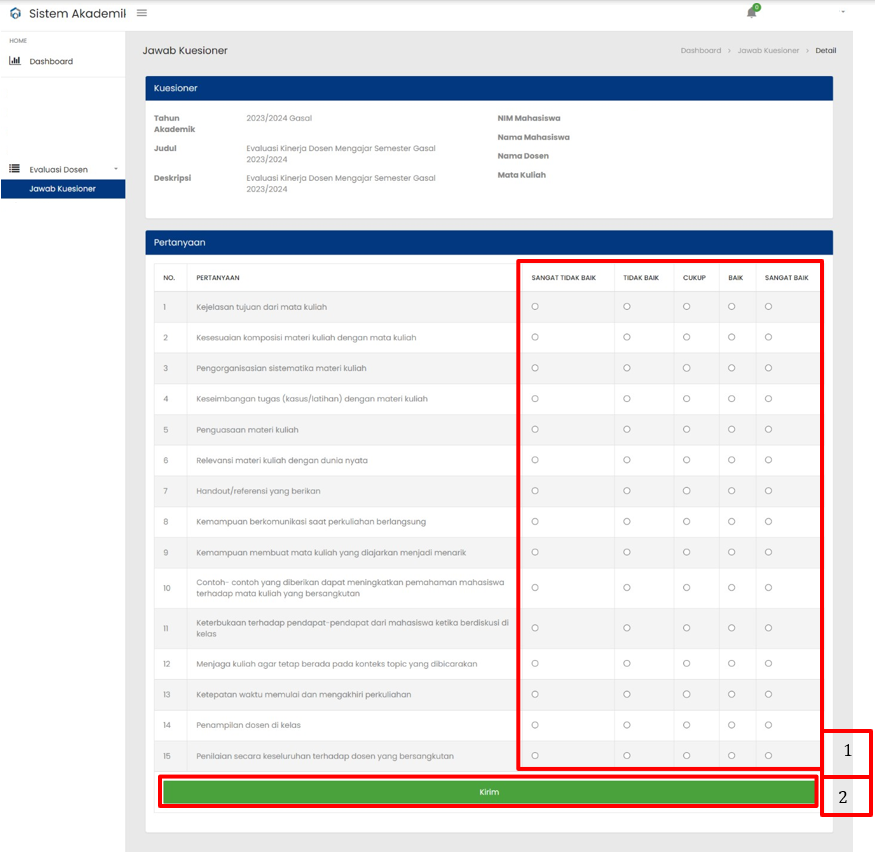The width and height of the screenshot is (875, 852).
Task: Open the Jawab Kuesioner breadcrumb link
Action: point(768,50)
